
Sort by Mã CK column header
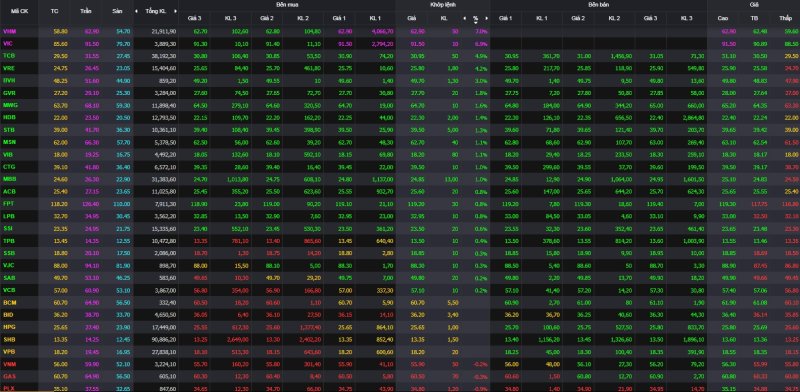click(15, 11)
